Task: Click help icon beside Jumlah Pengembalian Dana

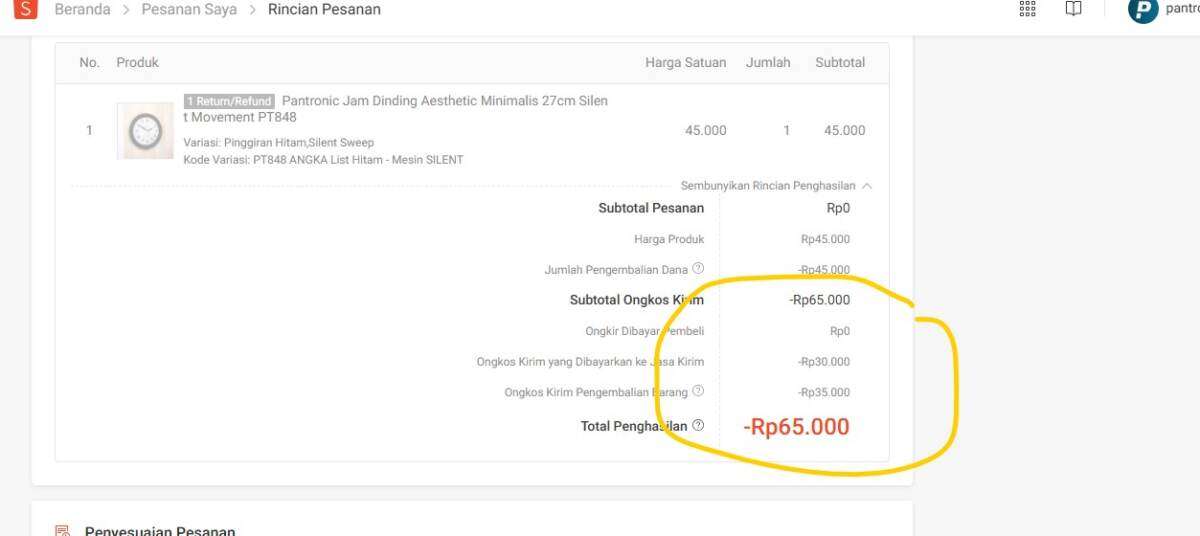Action: [698, 268]
